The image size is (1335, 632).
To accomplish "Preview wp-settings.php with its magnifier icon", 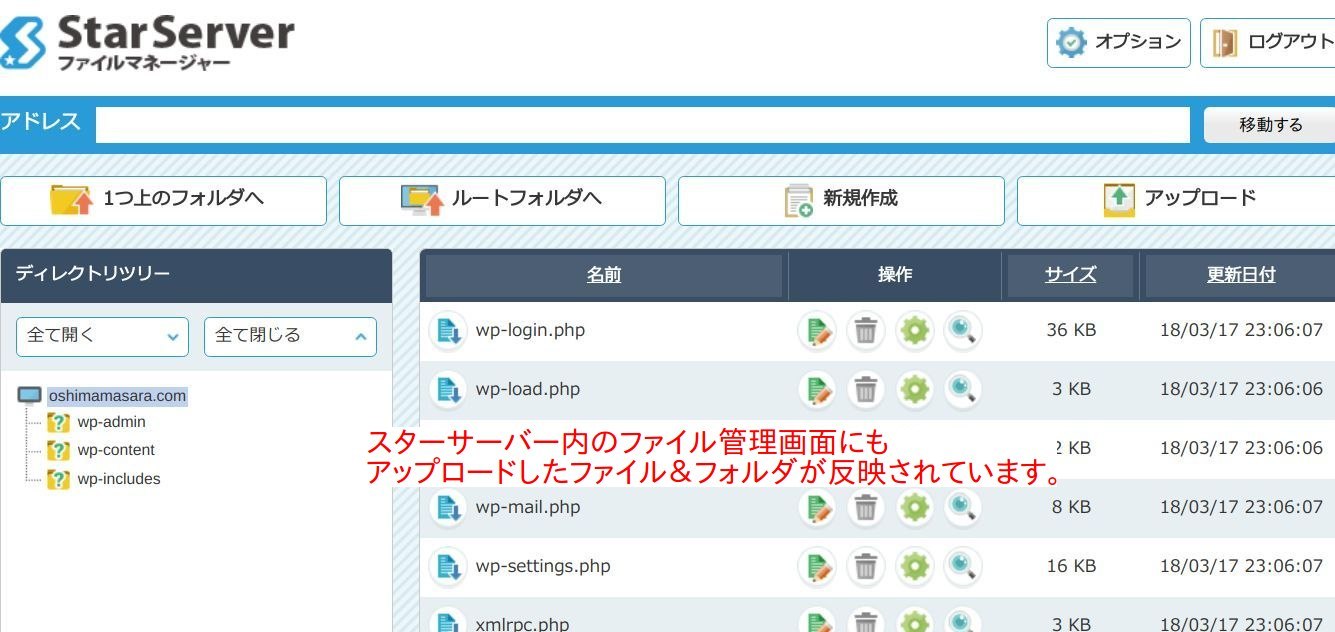I will [963, 566].
